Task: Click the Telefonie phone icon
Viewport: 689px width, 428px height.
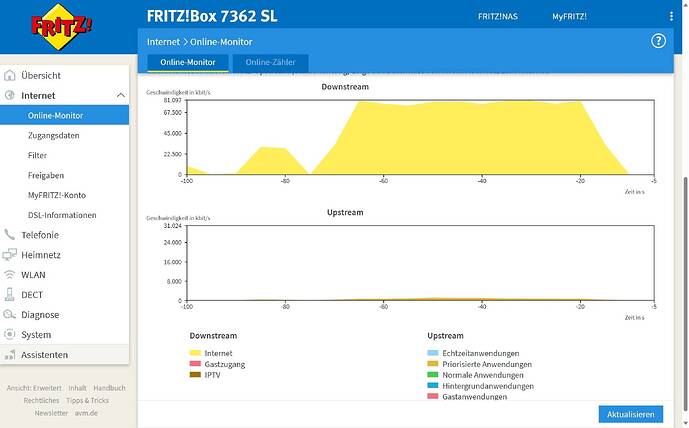Action: coord(9,235)
